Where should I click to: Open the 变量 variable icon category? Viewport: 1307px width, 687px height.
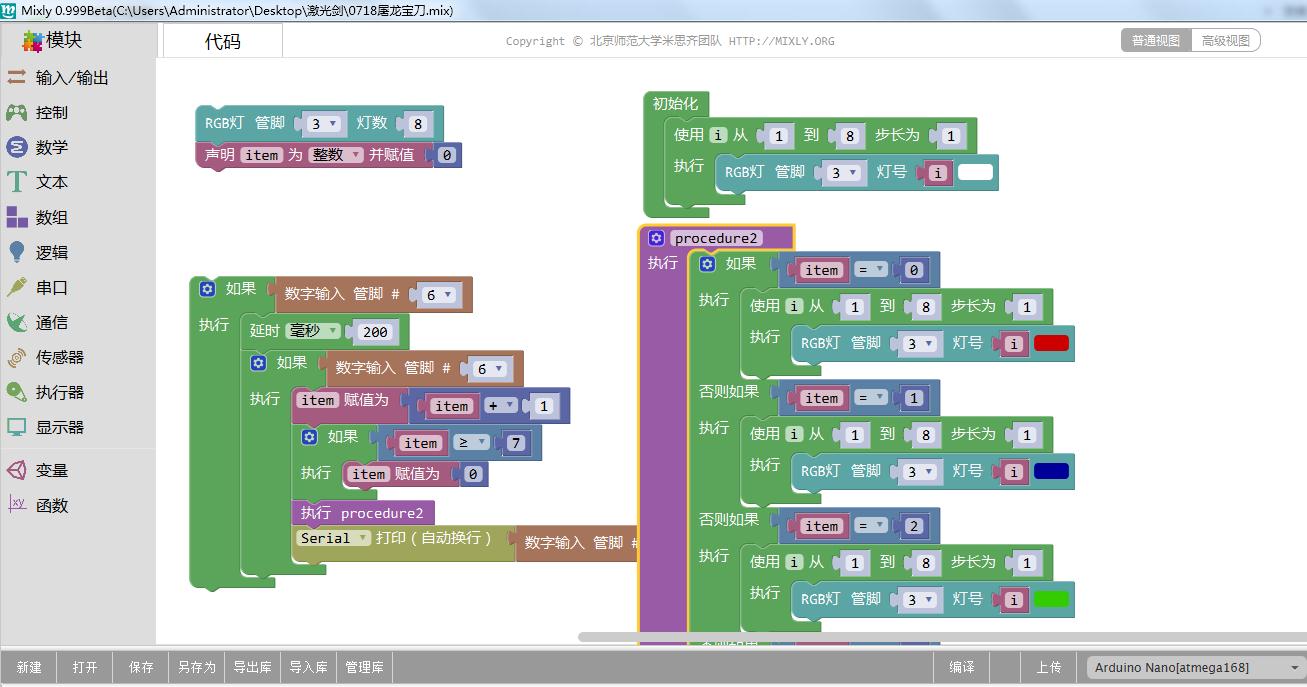tap(16, 470)
